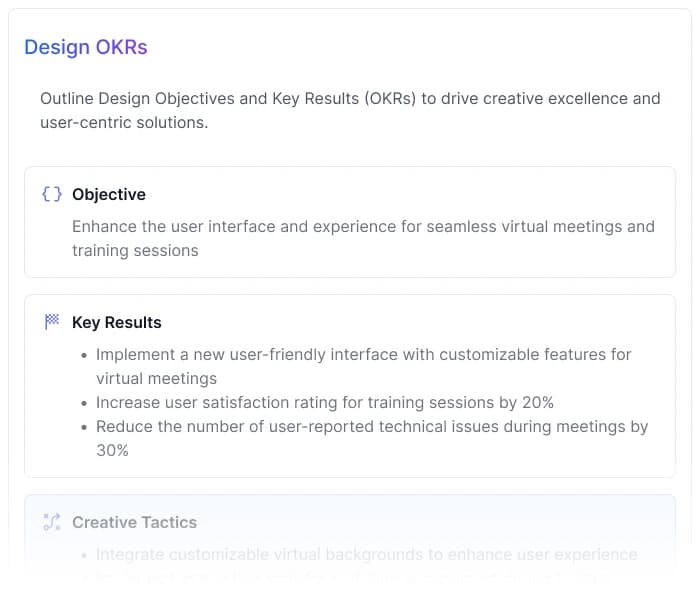The height and width of the screenshot is (600, 700).
Task: Click the bullet dot before 'Reduce the number'
Action: click(x=83, y=427)
